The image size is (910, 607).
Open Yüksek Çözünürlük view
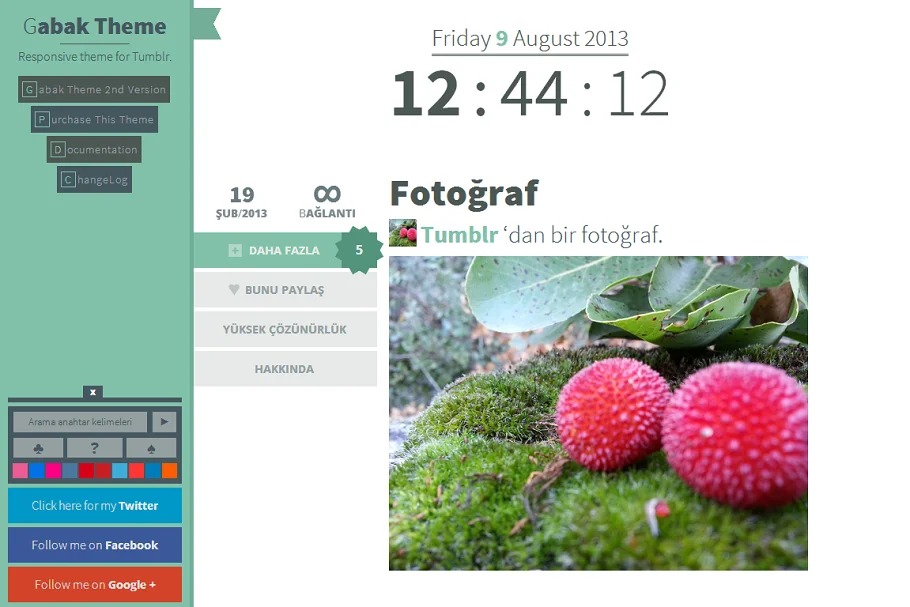click(x=286, y=329)
